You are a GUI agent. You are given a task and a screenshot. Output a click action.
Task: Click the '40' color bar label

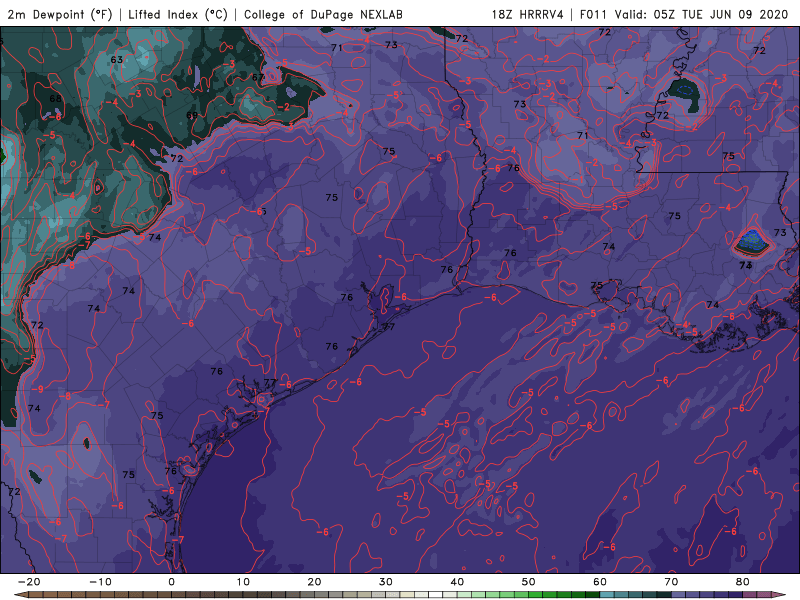(457, 582)
